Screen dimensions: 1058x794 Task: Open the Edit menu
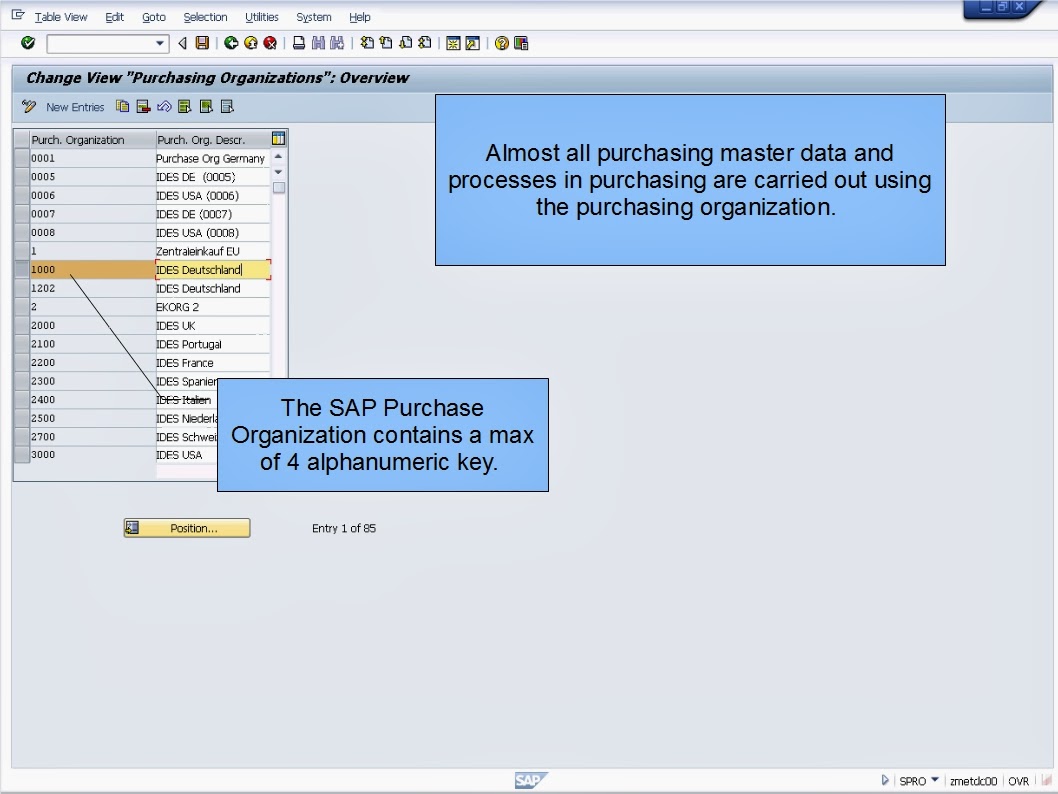click(x=114, y=17)
